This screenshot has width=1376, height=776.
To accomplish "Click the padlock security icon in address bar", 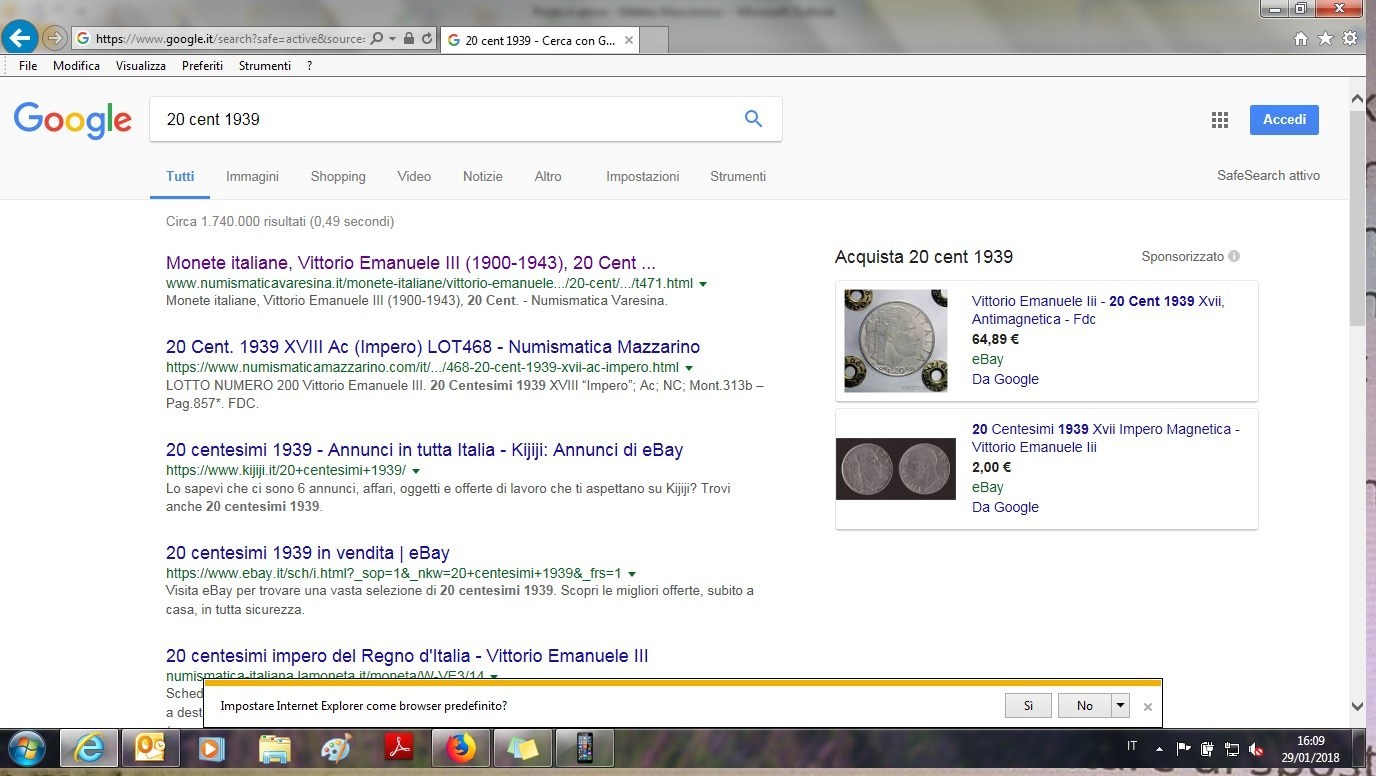I will pos(409,39).
